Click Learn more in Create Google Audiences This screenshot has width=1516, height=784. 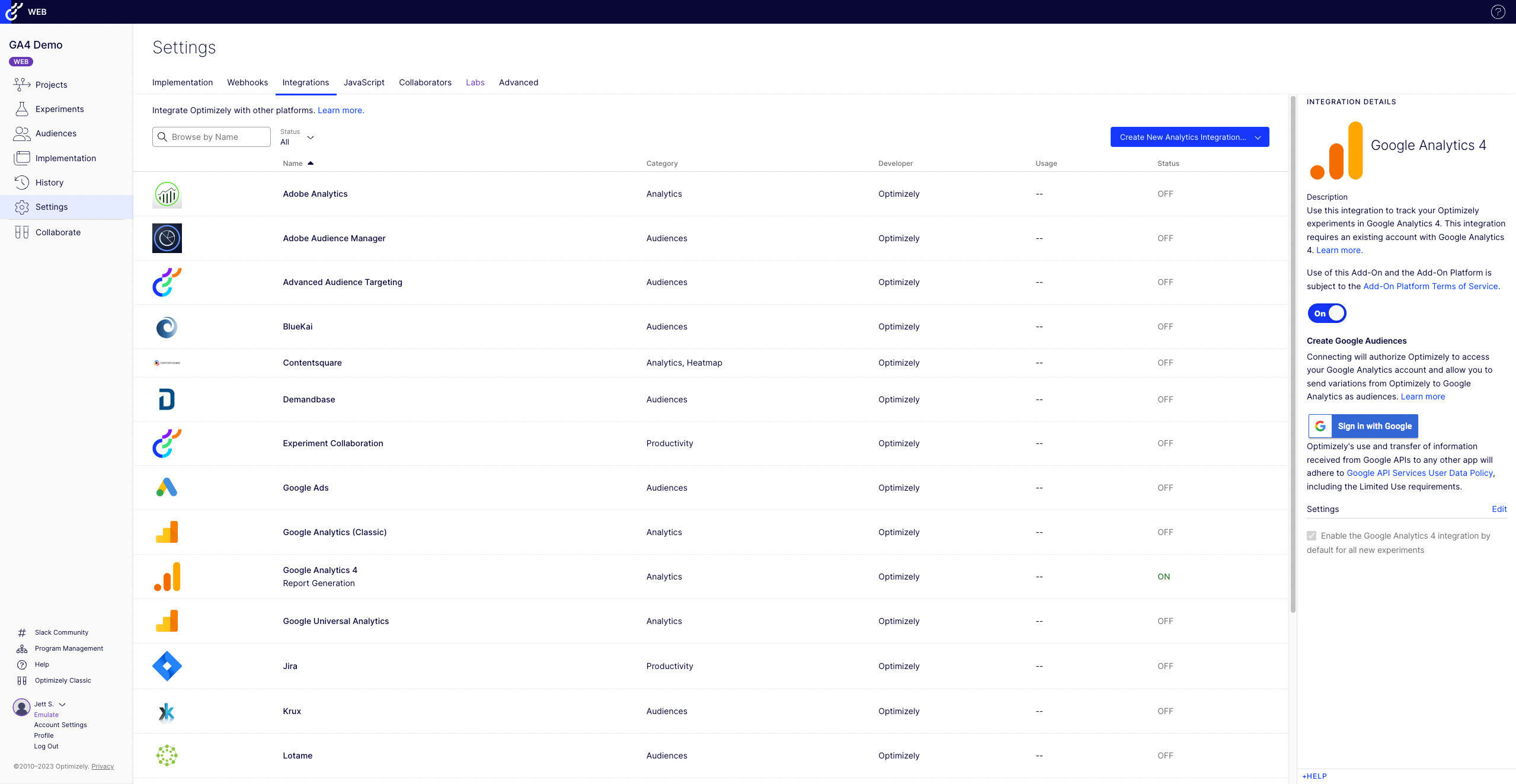tap(1422, 396)
